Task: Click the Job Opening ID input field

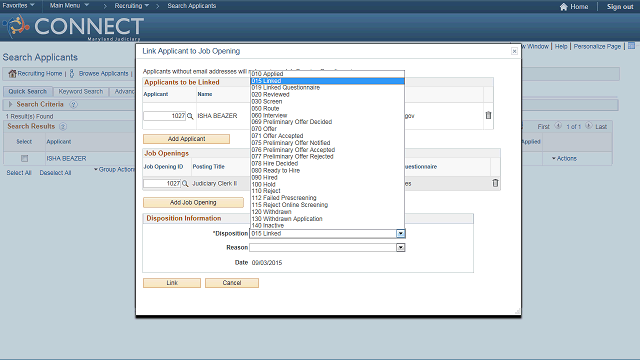Action: [x=162, y=184]
